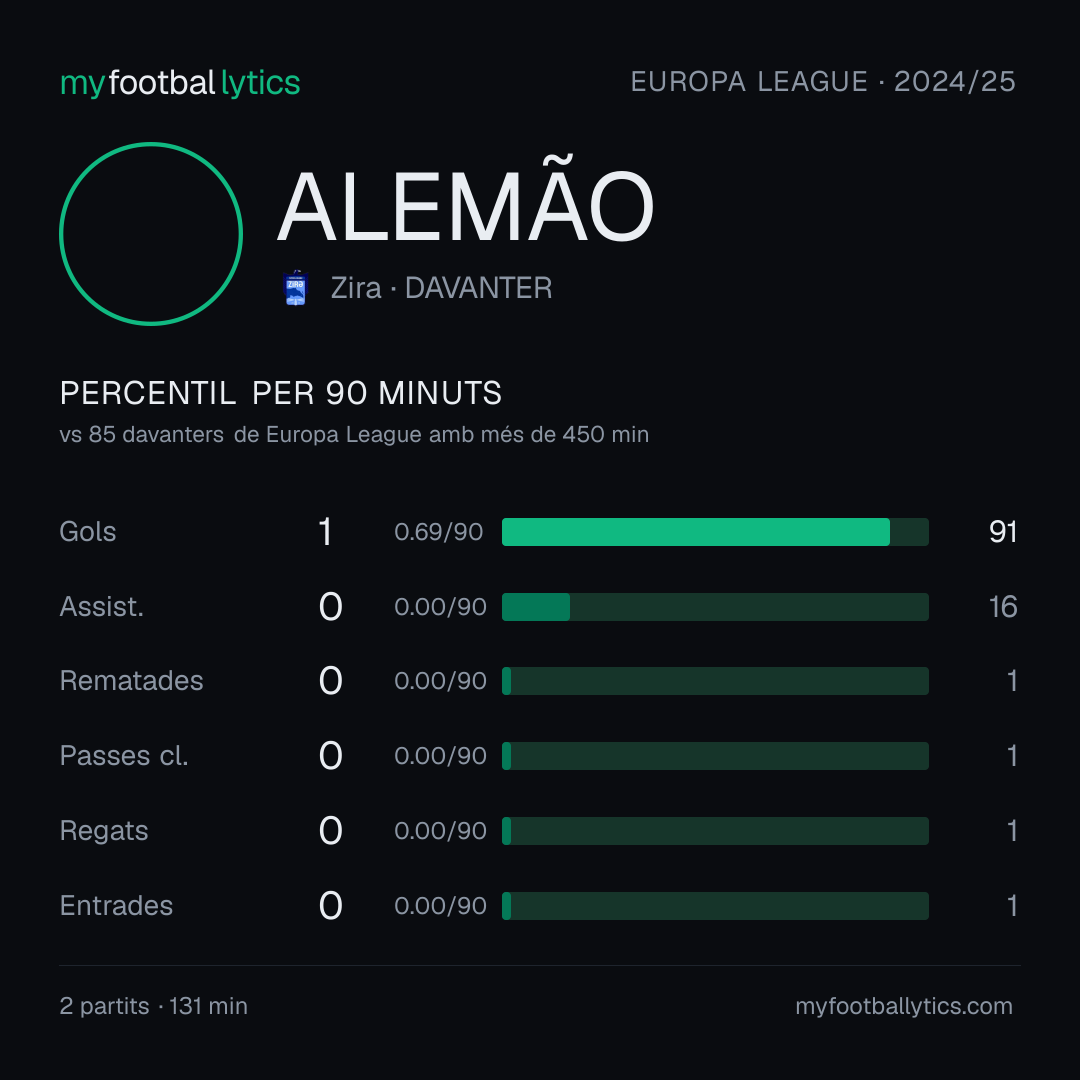Select the Gols percentile bar
The height and width of the screenshot is (1080, 1080).
715,532
